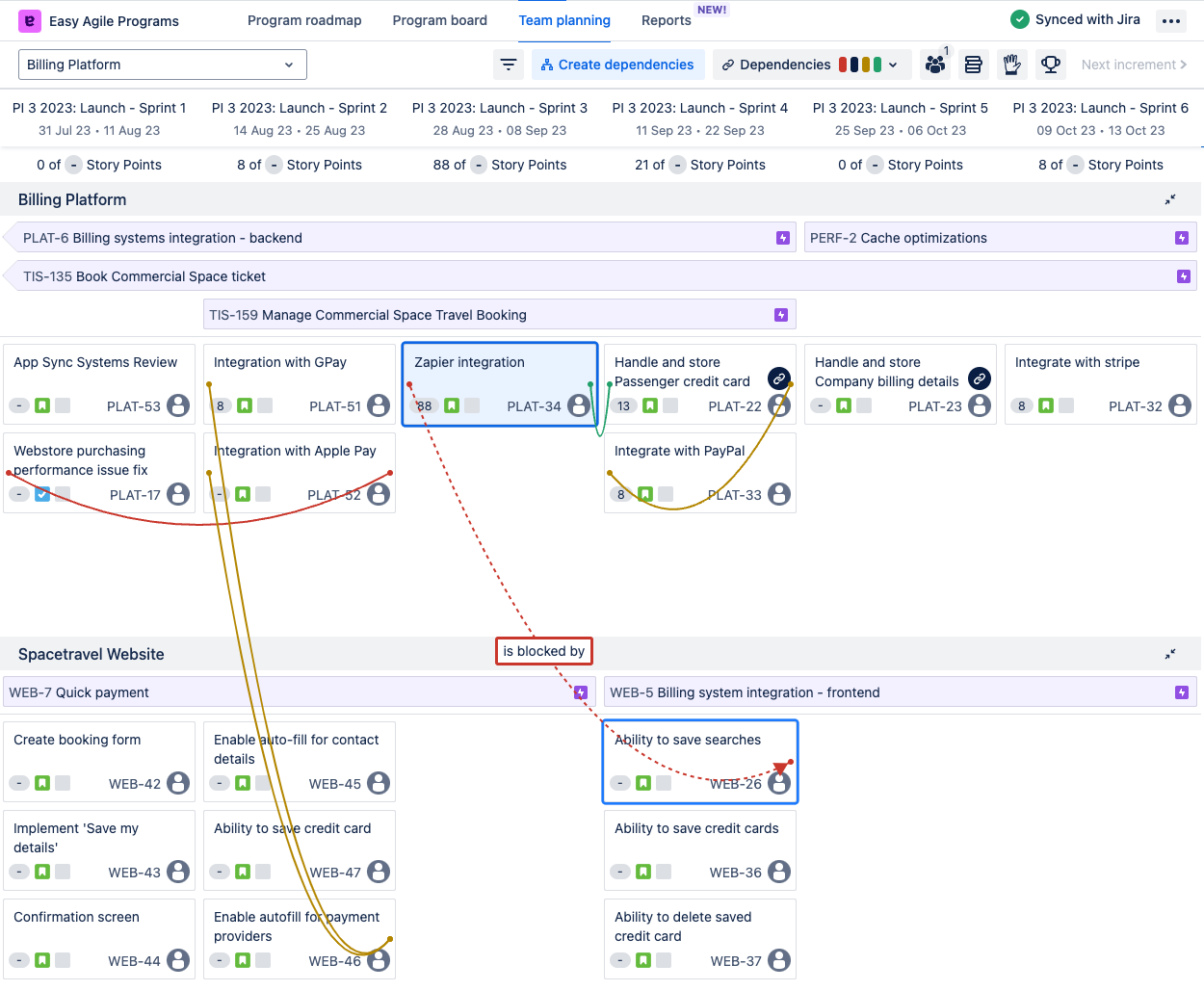Click the link icon on PLAT-22 card
The height and width of the screenshot is (991, 1204).
coord(778,378)
